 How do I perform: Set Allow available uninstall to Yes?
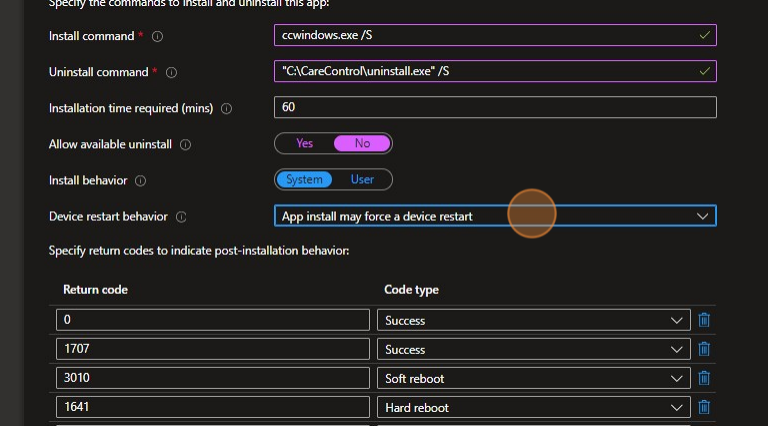pos(304,144)
